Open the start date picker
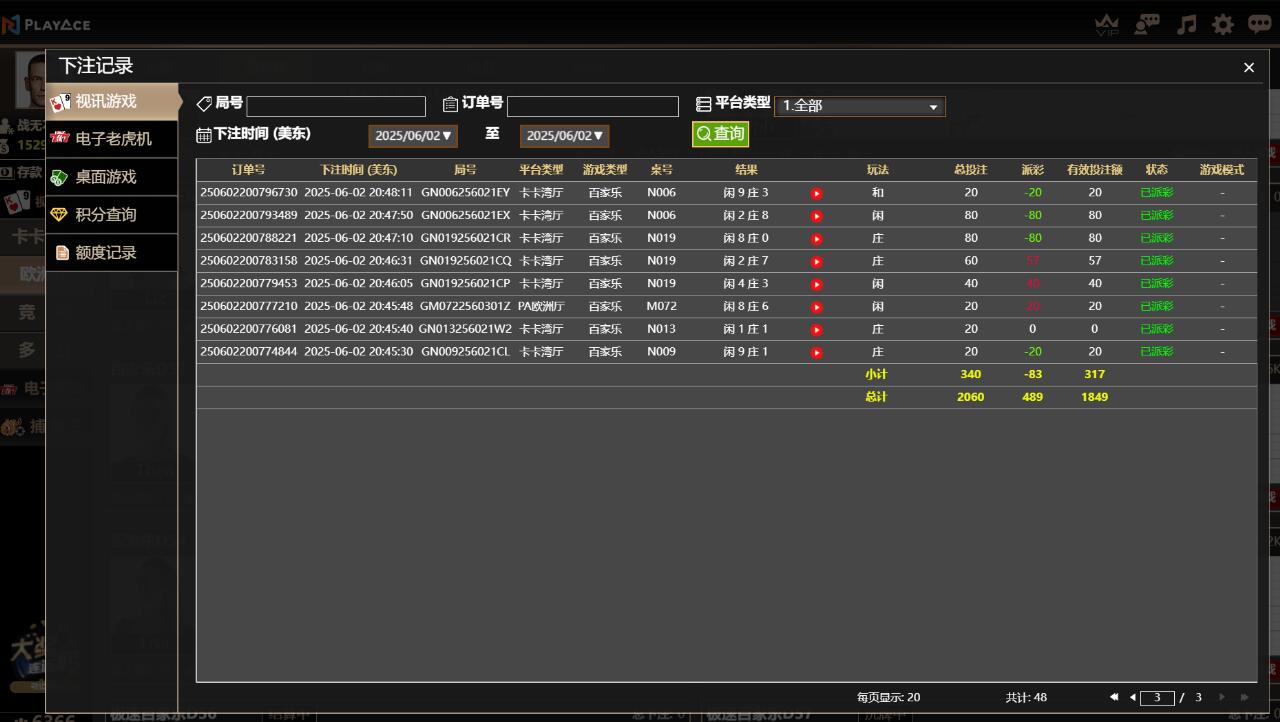 coord(413,136)
